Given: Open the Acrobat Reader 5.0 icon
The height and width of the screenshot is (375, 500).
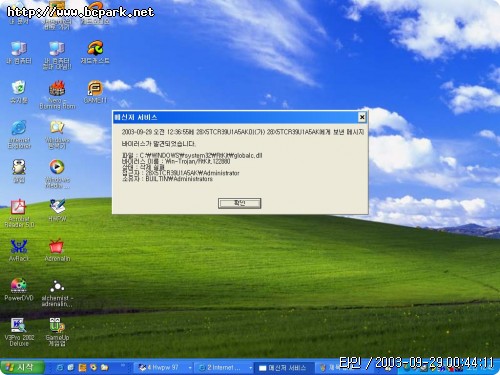Looking at the screenshot, I should click(x=19, y=213).
